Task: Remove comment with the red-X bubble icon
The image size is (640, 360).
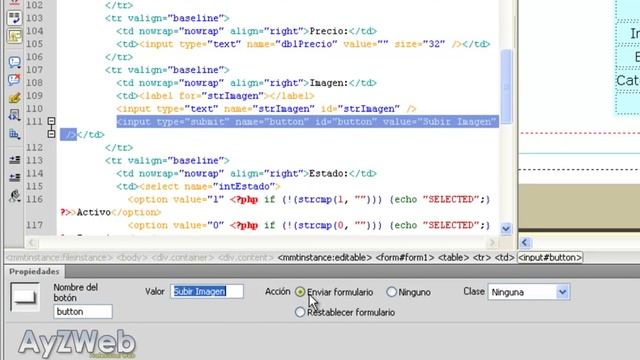Action: 14,79
